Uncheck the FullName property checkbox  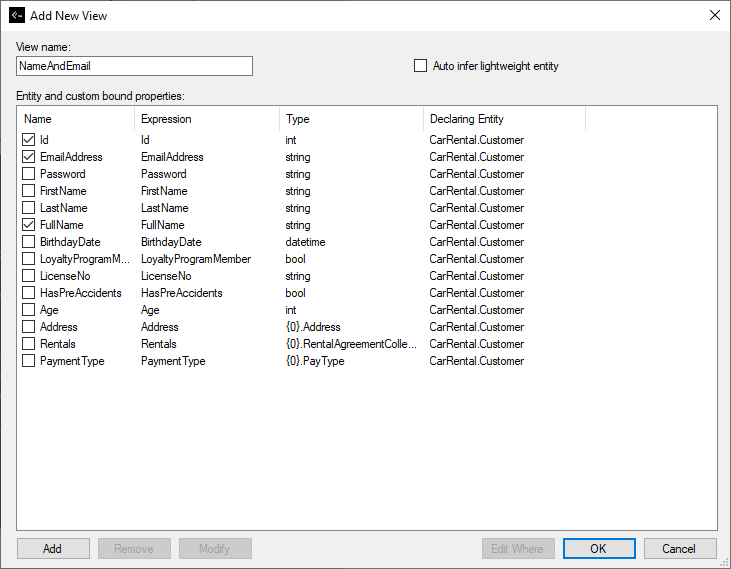tap(28, 225)
